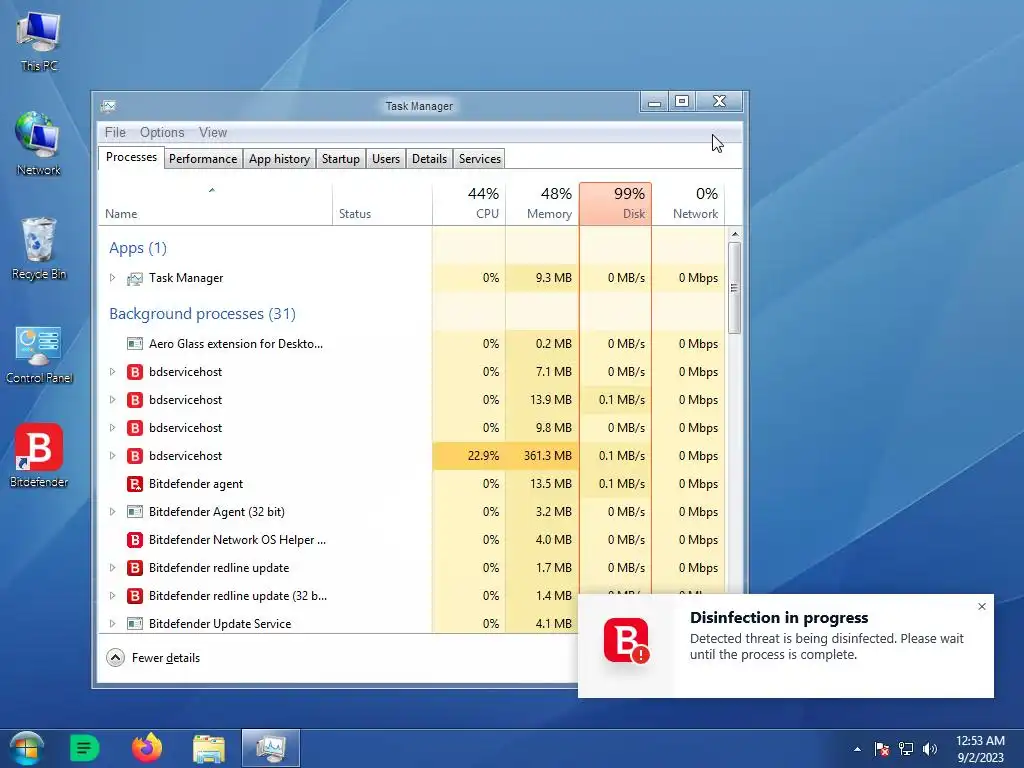1024x768 pixels.
Task: Open the Control Panel desktop icon
Action: coord(39,354)
